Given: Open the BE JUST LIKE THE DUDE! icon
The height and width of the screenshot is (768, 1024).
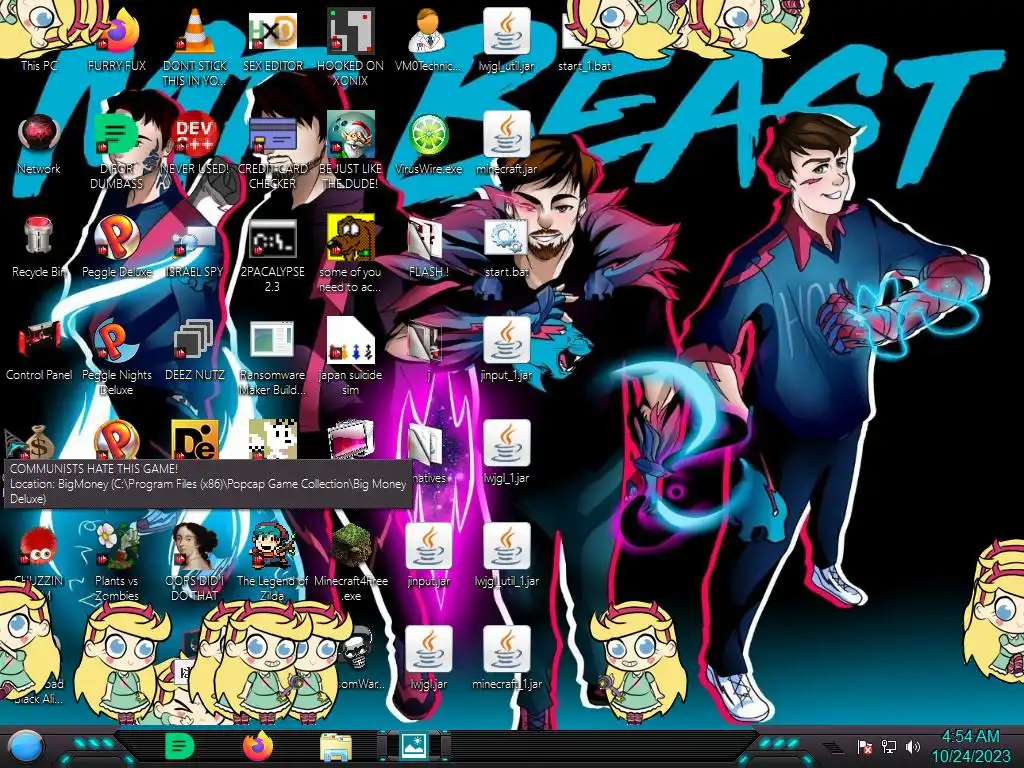Looking at the screenshot, I should (x=350, y=152).
